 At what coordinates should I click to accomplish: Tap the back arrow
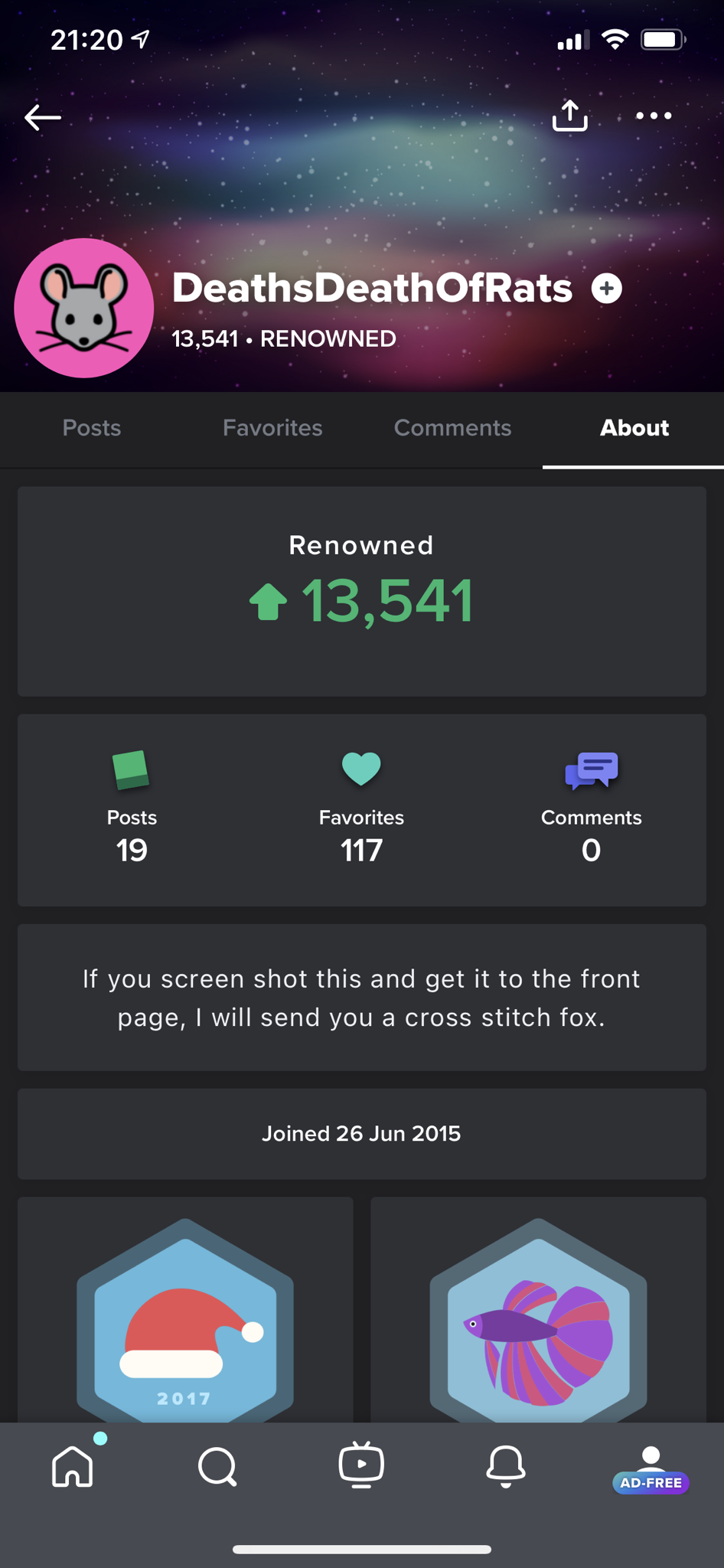[x=43, y=117]
